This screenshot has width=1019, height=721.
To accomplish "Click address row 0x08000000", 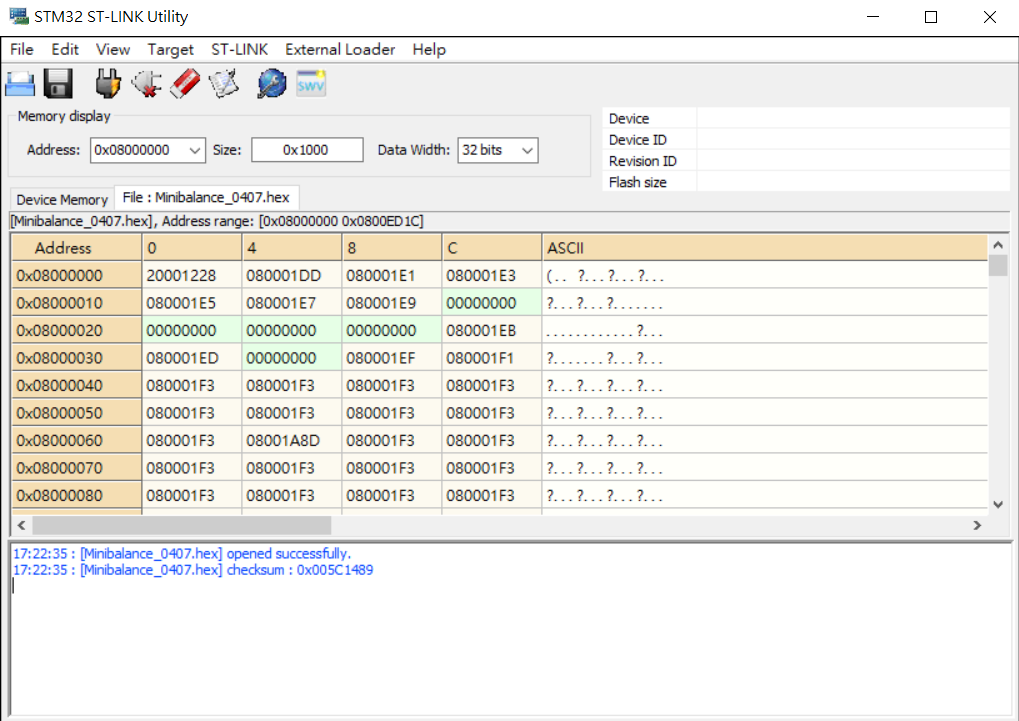I will 77,276.
